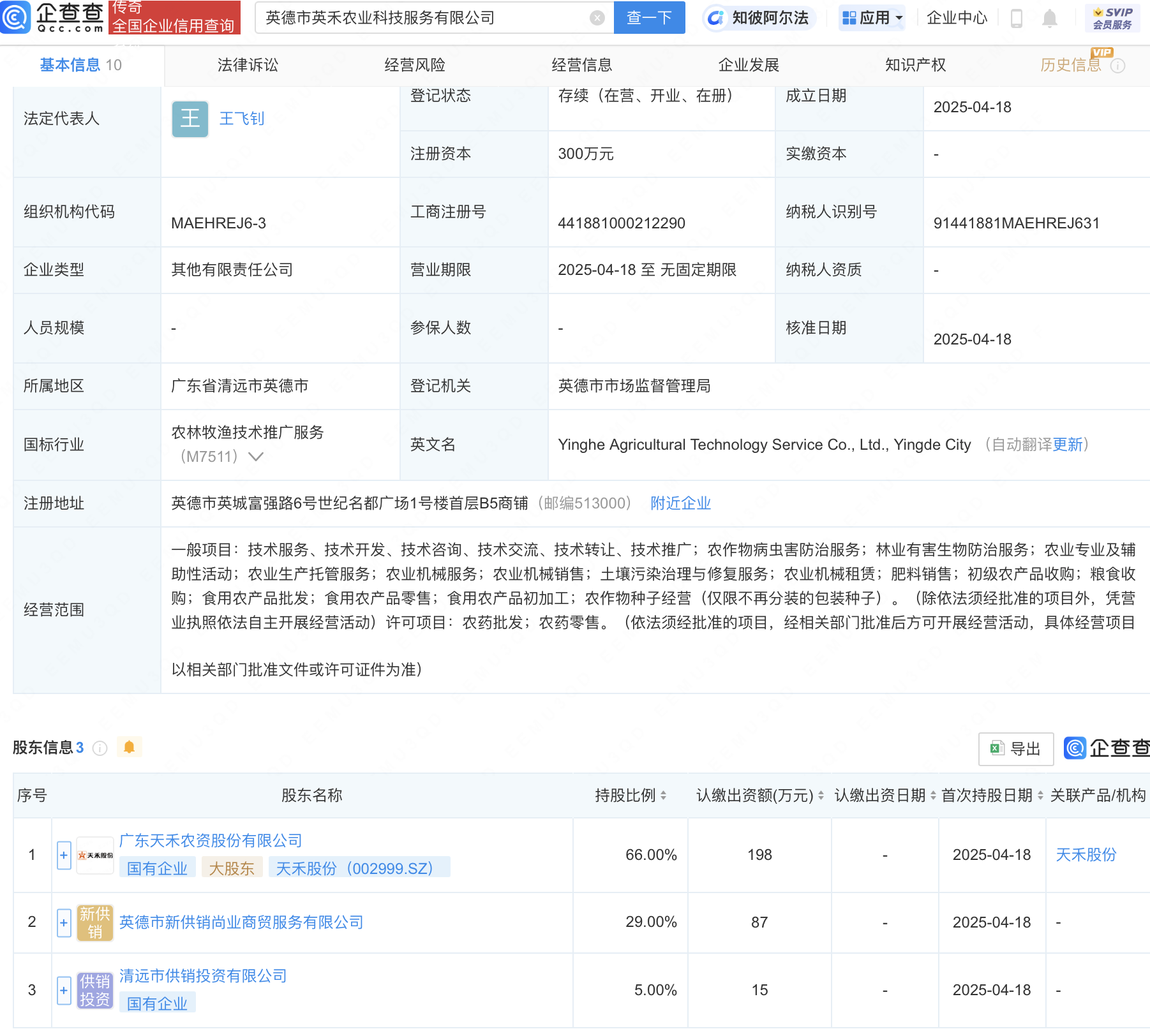
Task: Toggle shareholder alert bell icon
Action: (129, 747)
